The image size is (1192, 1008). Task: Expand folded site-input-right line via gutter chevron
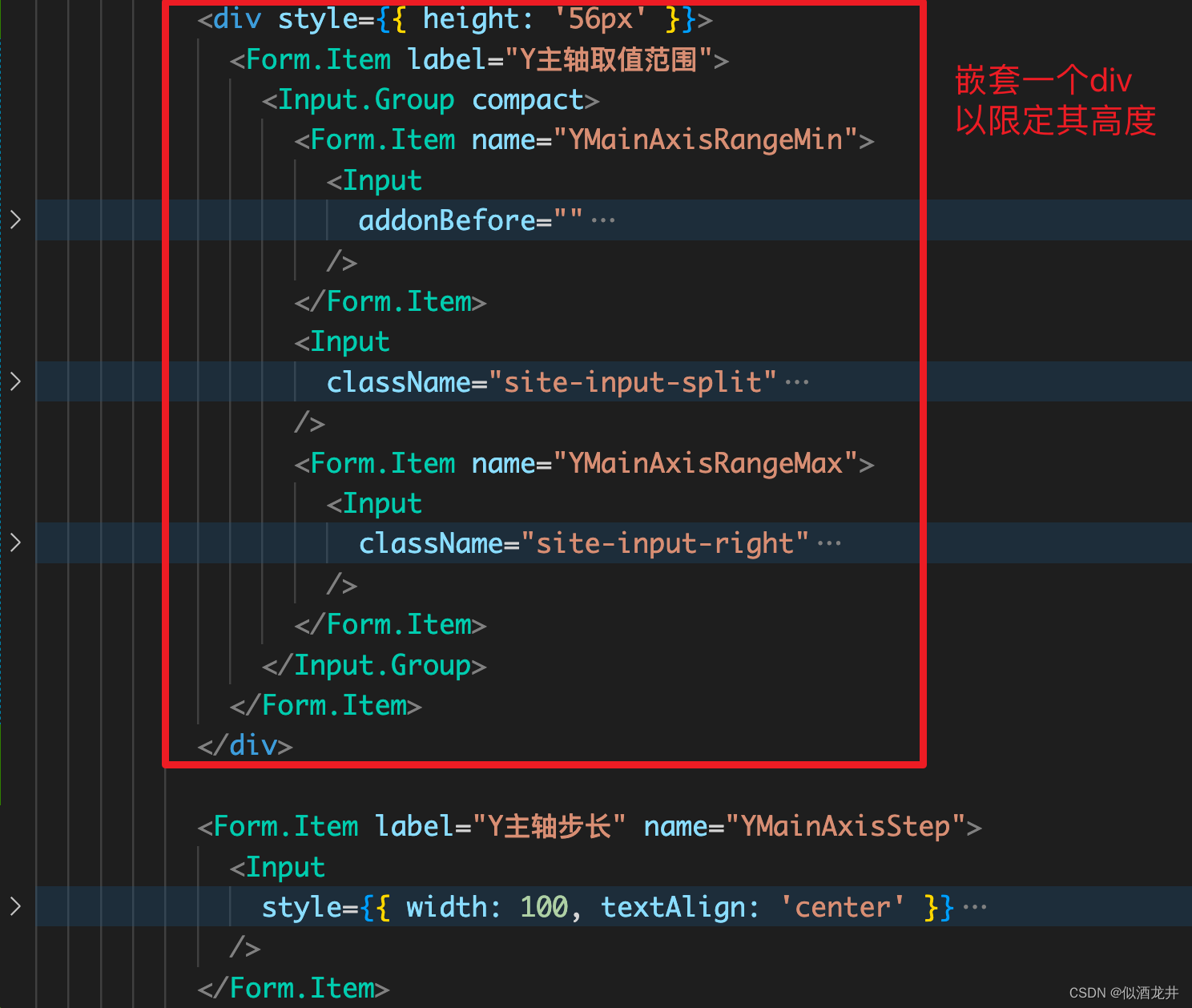pyautogui.click(x=15, y=542)
